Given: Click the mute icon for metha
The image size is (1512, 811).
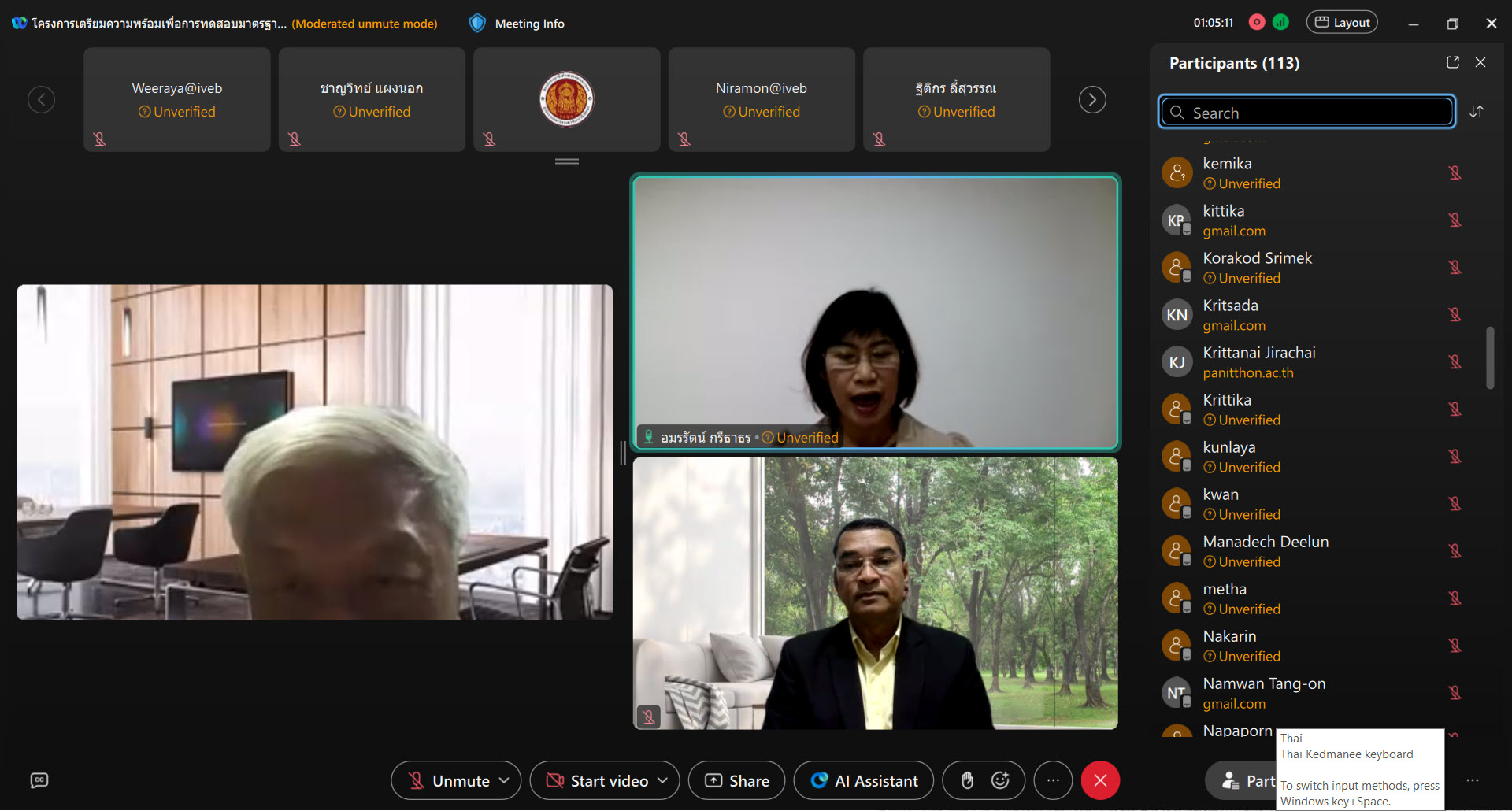Looking at the screenshot, I should pos(1455,598).
